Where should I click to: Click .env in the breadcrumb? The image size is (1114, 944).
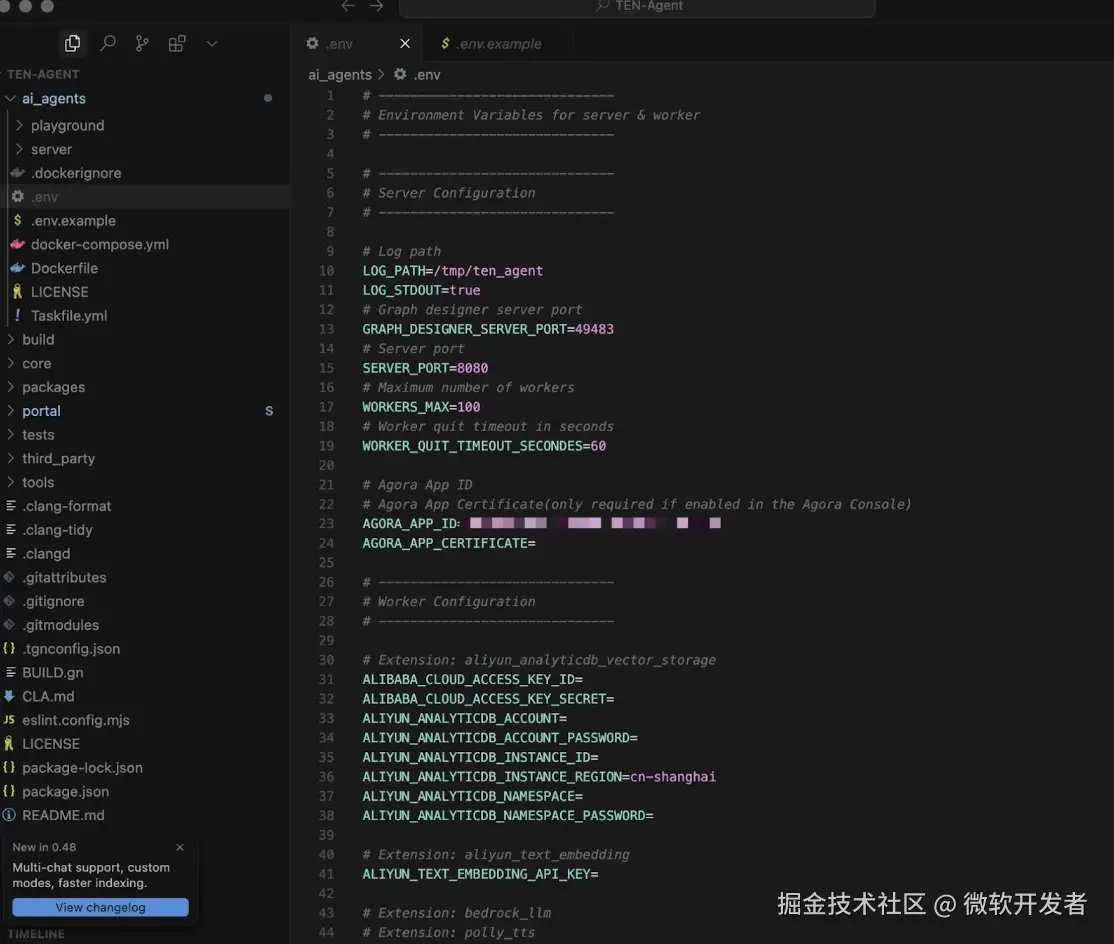(418, 75)
